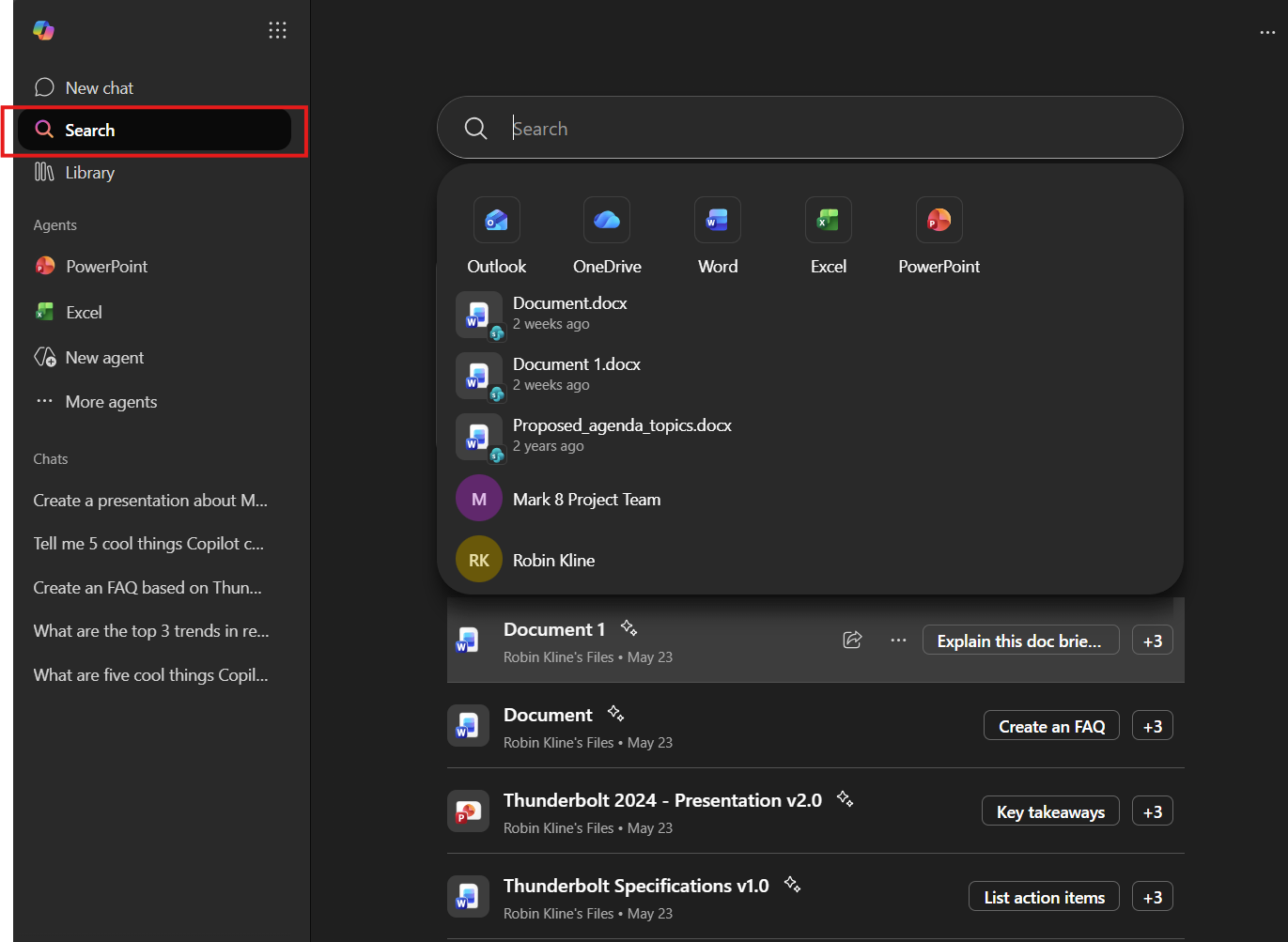Viewport: 1288px width, 942px height.
Task: Open chat 'Create a presentation about M...'
Action: click(x=150, y=501)
